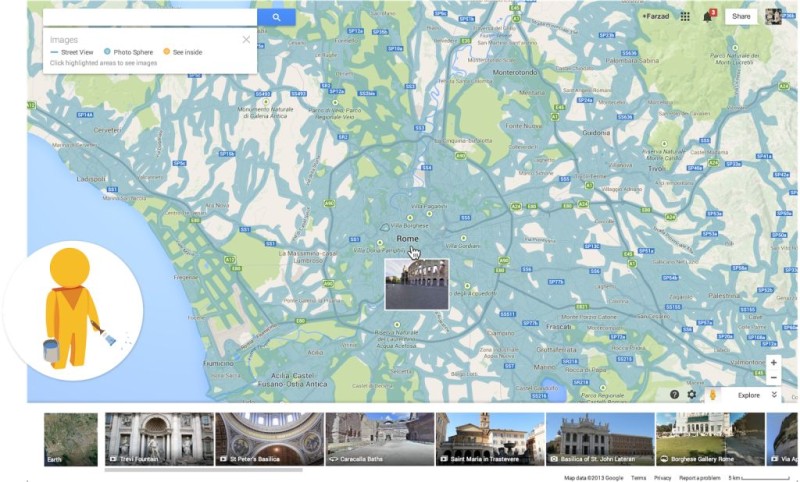Viewport: 800px width, 482px height.
Task: Click inside the search input field
Action: 150,17
